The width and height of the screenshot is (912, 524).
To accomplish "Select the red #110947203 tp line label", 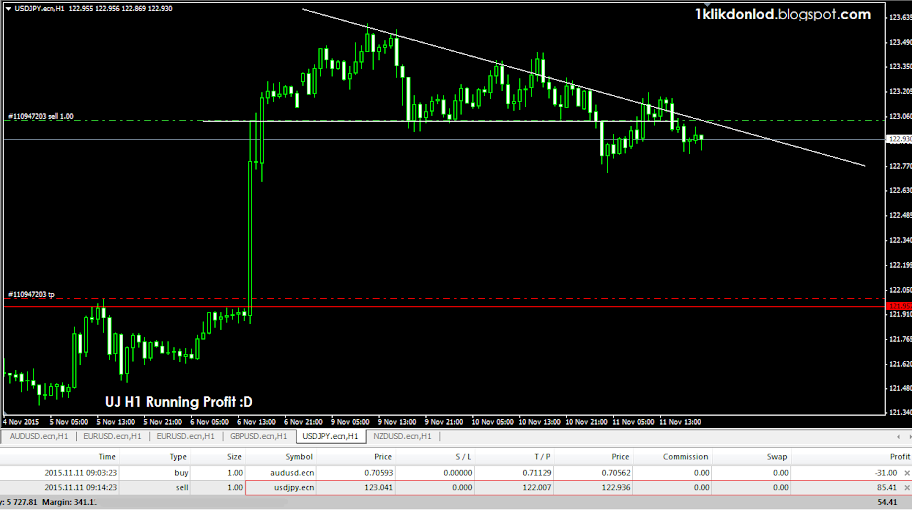I will pyautogui.click(x=32, y=294).
